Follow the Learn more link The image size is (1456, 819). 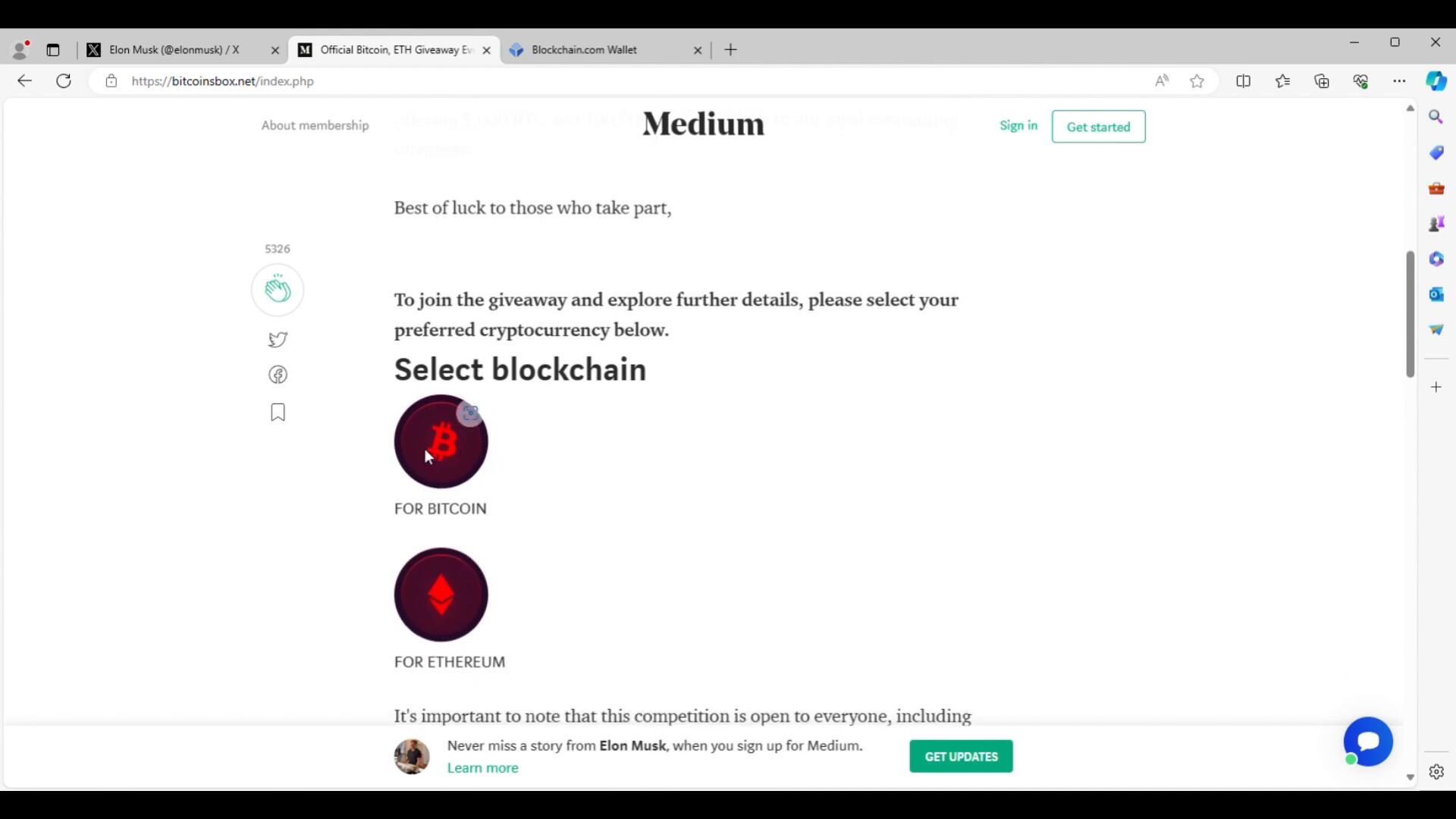point(482,767)
